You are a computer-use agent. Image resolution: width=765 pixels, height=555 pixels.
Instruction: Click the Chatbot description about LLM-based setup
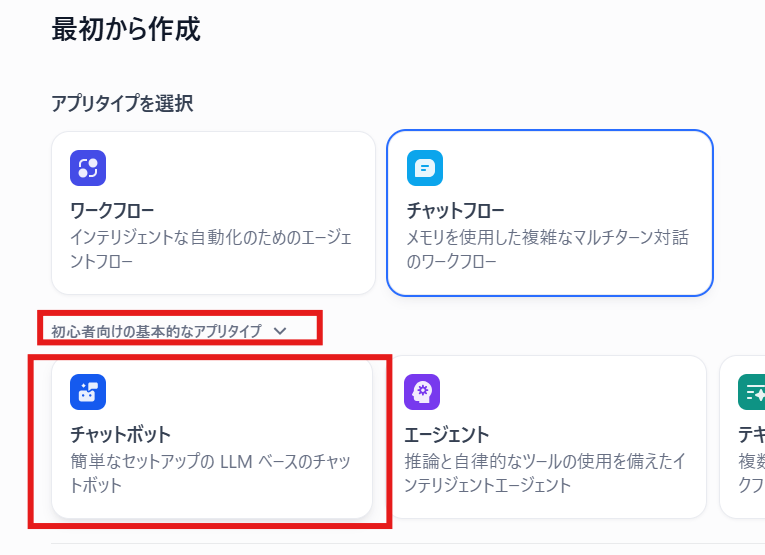(210, 473)
